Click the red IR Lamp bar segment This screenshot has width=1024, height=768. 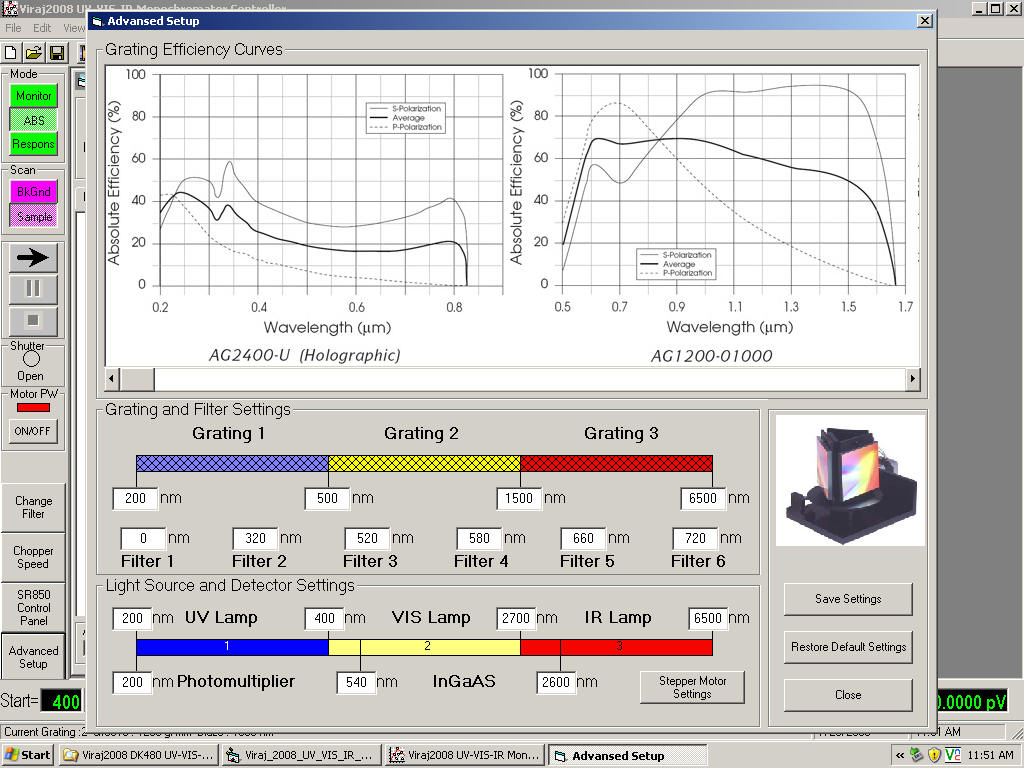(x=616, y=647)
